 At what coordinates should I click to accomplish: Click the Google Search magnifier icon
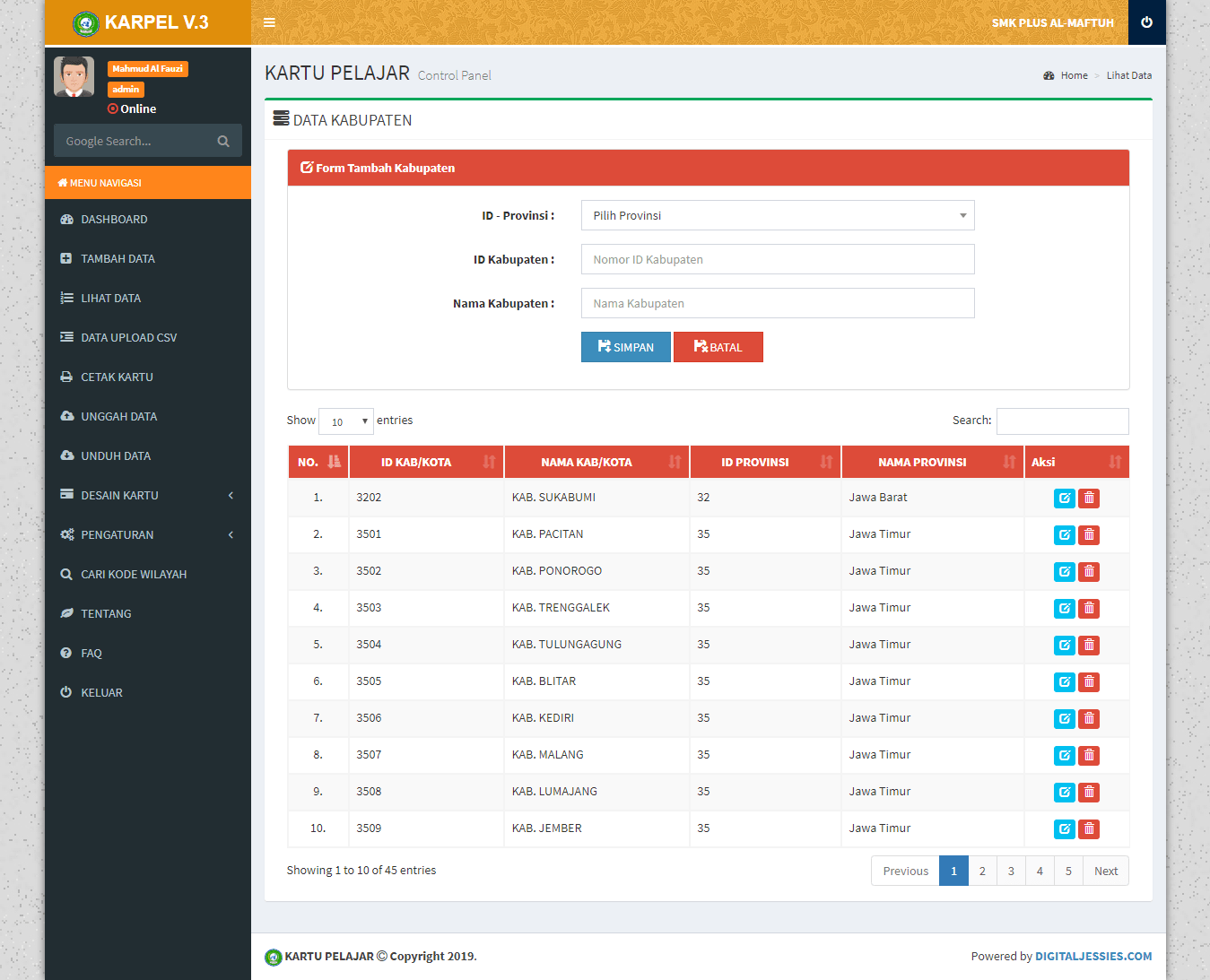tap(223, 142)
